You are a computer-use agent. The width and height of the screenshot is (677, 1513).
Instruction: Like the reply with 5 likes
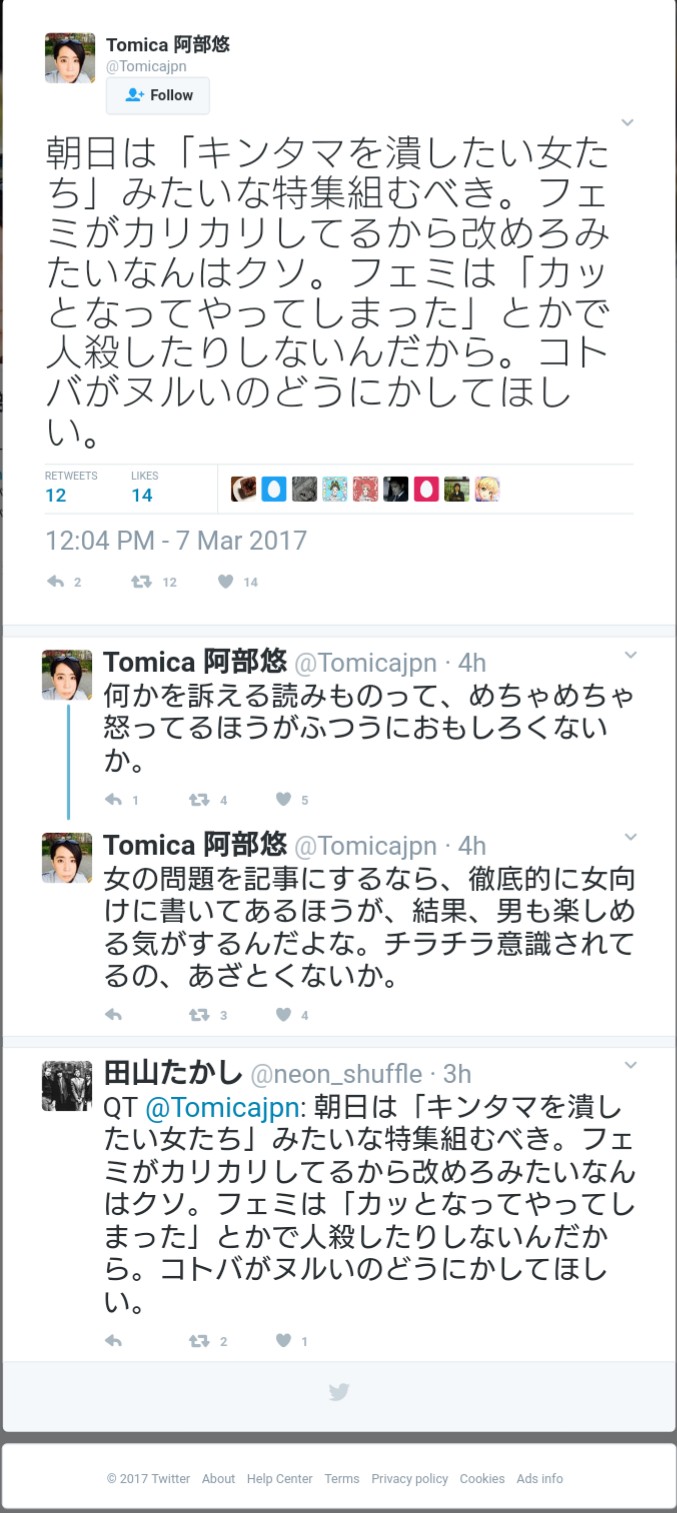click(284, 800)
